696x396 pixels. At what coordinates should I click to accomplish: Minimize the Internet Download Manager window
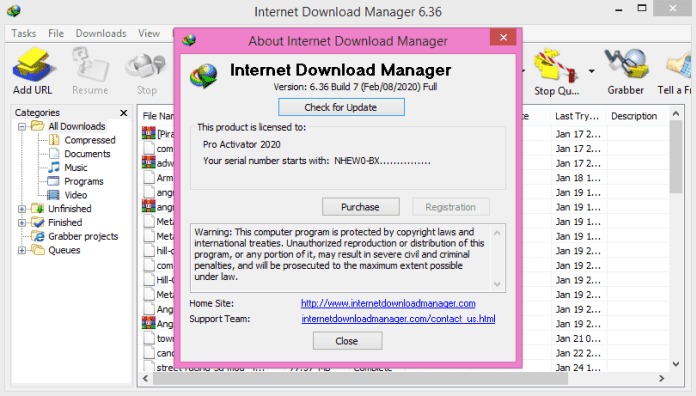tap(619, 9)
